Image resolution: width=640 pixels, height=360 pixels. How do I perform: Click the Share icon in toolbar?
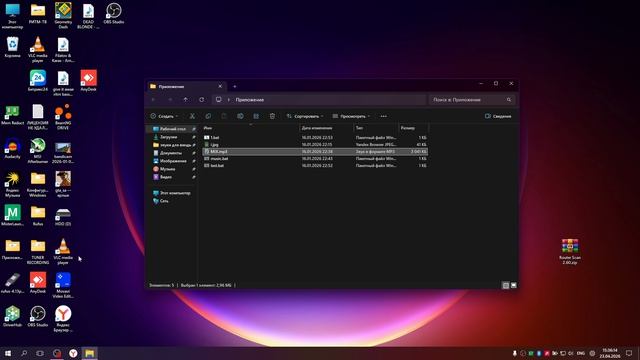click(256, 116)
